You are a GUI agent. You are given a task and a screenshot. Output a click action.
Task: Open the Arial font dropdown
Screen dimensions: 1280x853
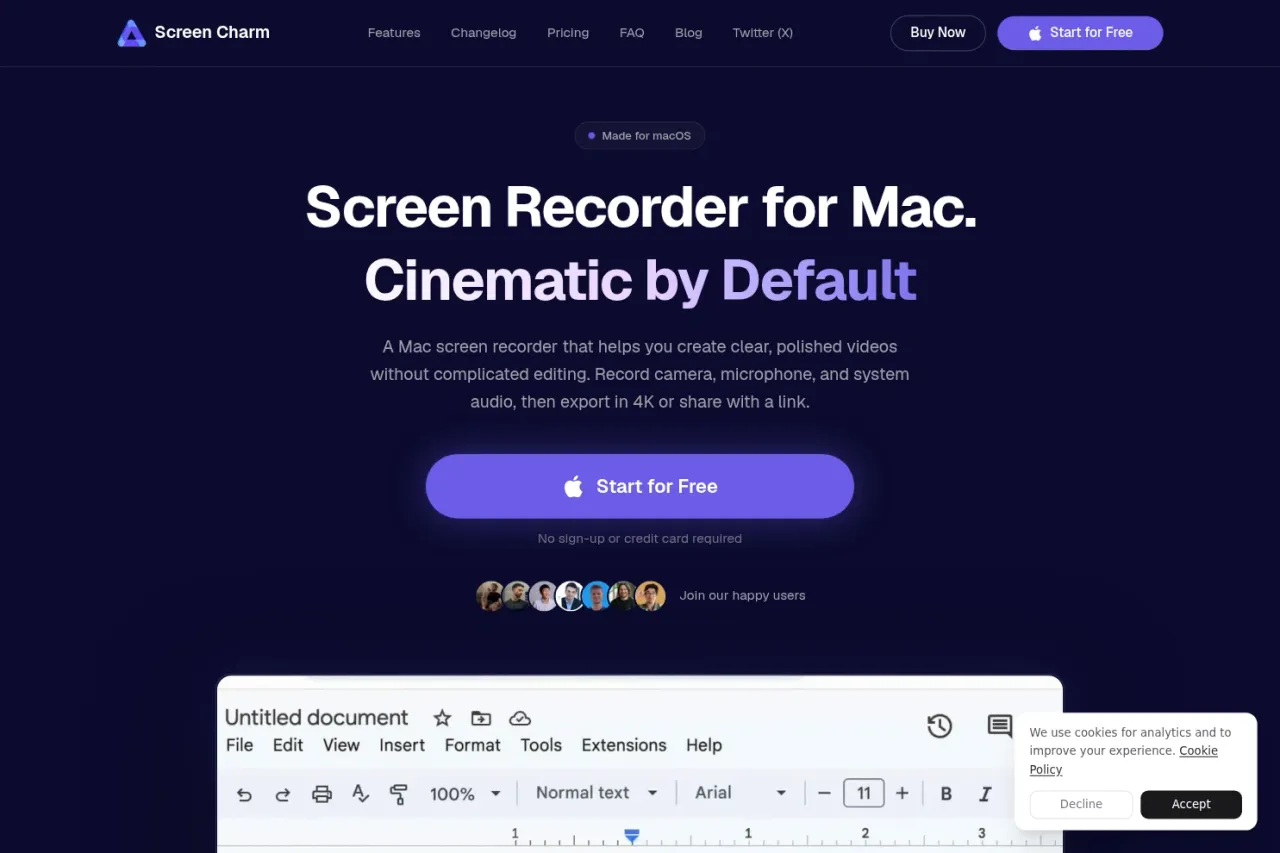point(741,793)
